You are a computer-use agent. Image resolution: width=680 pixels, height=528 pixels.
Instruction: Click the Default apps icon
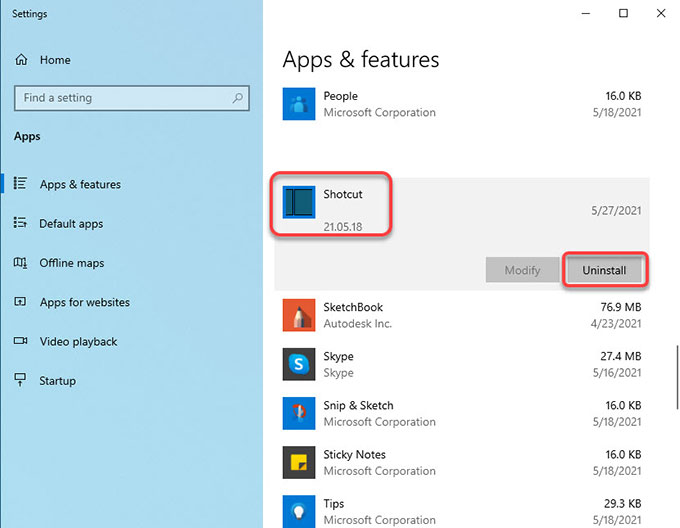(x=20, y=223)
